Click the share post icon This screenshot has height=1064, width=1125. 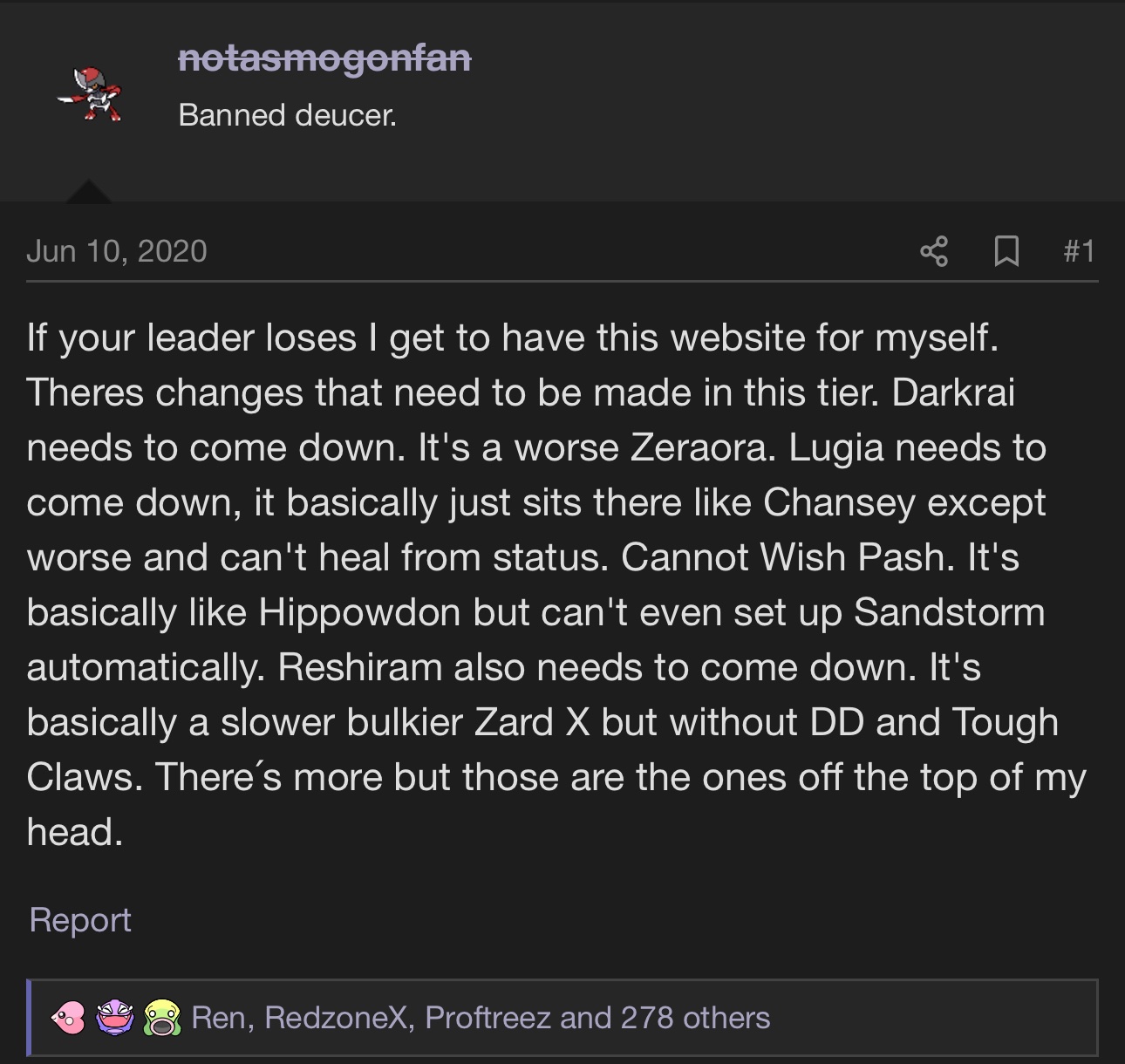[x=934, y=251]
